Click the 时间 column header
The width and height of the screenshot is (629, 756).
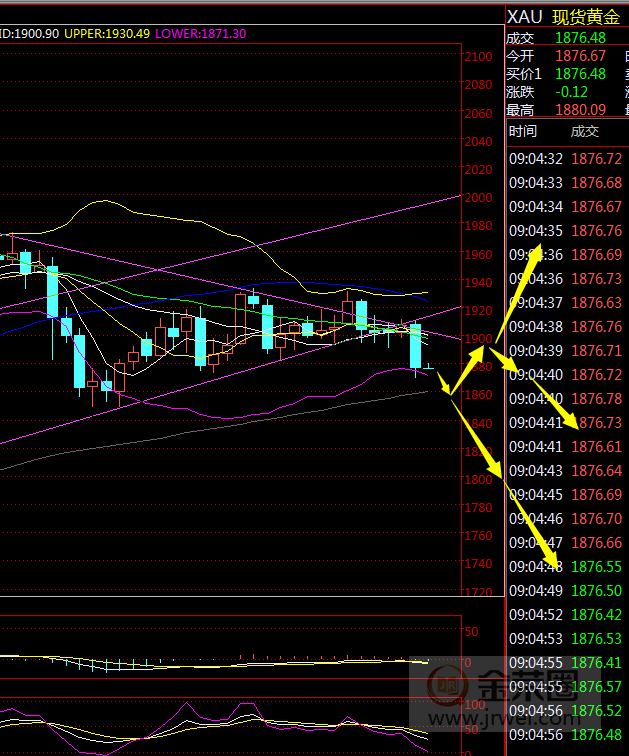[522, 131]
